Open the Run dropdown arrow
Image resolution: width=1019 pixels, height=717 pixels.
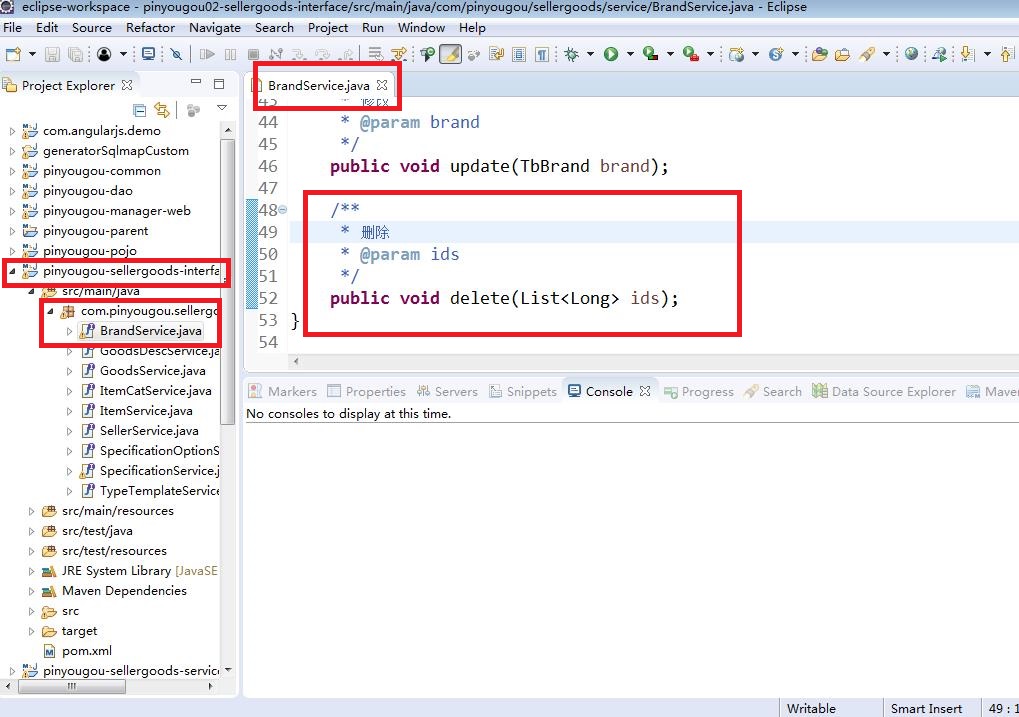click(630, 55)
